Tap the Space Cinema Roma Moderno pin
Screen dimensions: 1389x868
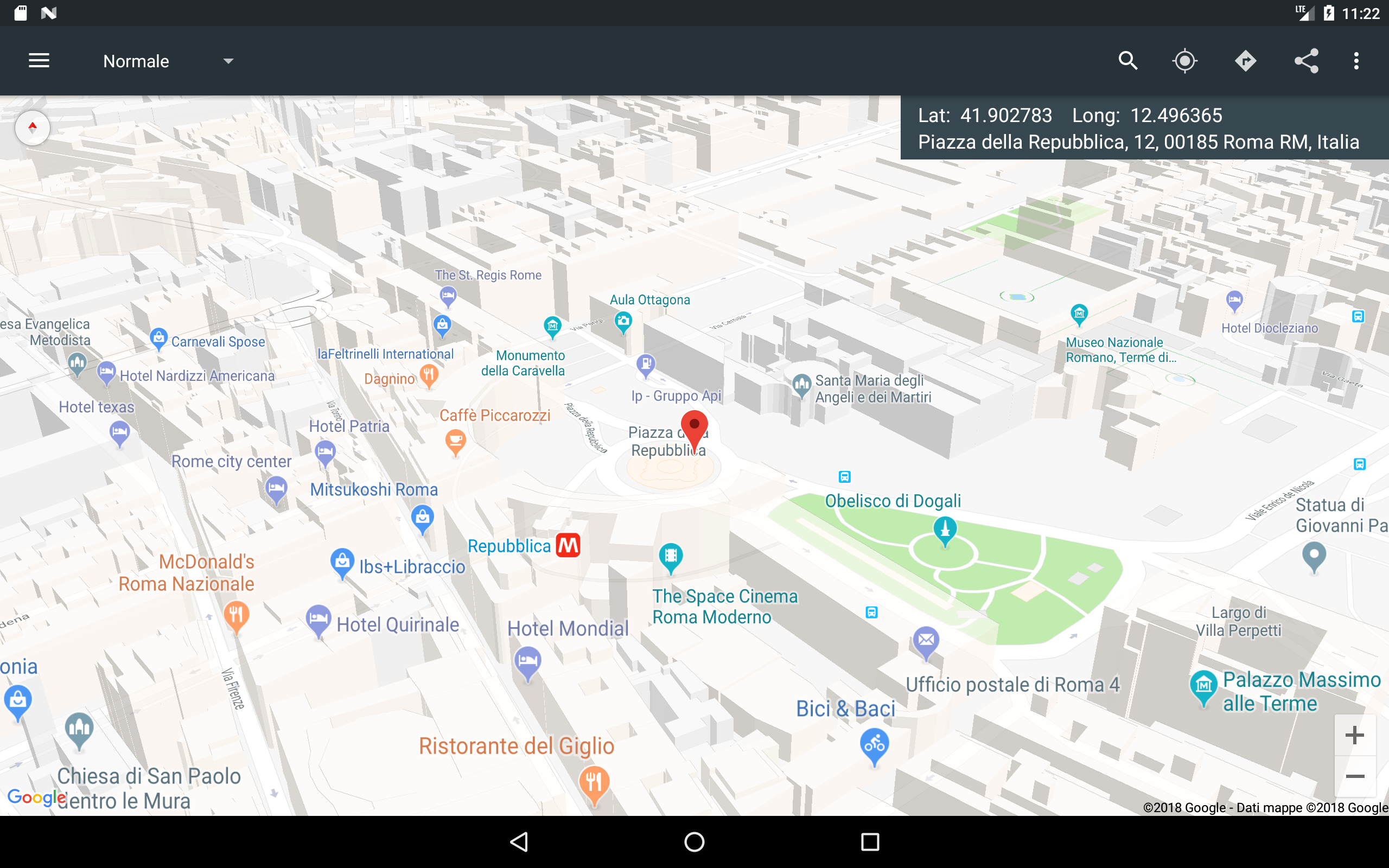pos(671,558)
